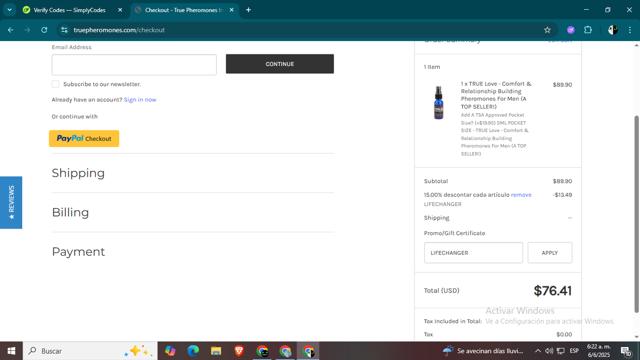
Task: Open File Explorer from the taskbar
Action: 216,351
